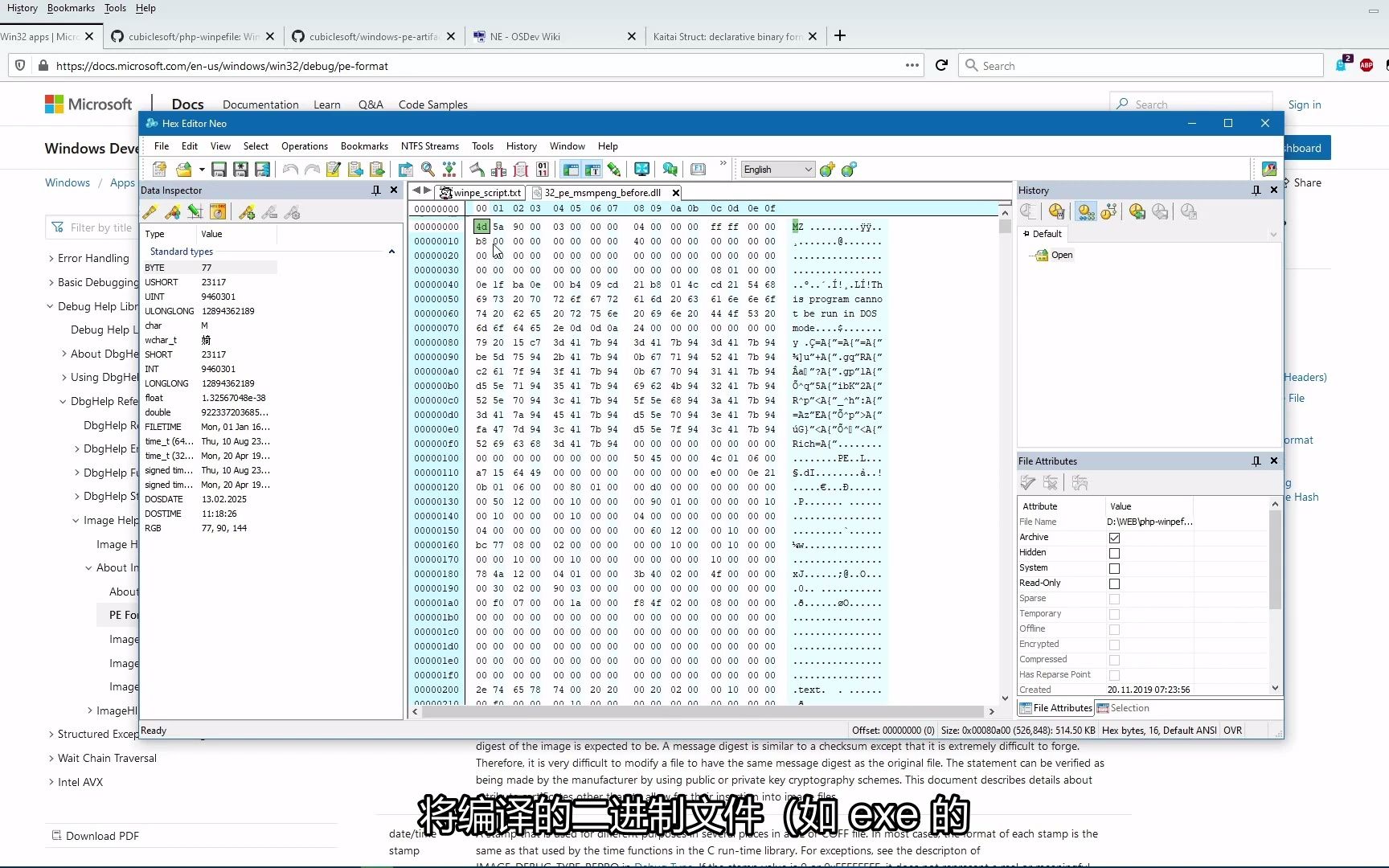Click the monitor display toolbar icon
Image resolution: width=1389 pixels, height=868 pixels.
641,169
